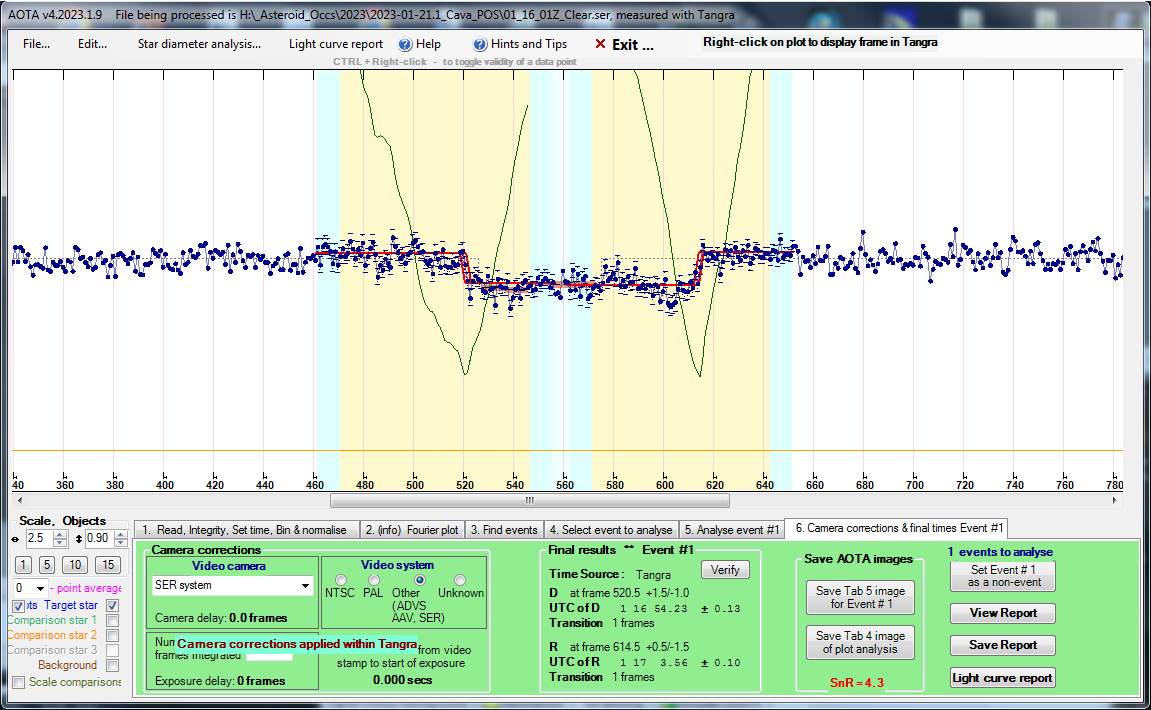Open the point average dropdown

click(40, 588)
